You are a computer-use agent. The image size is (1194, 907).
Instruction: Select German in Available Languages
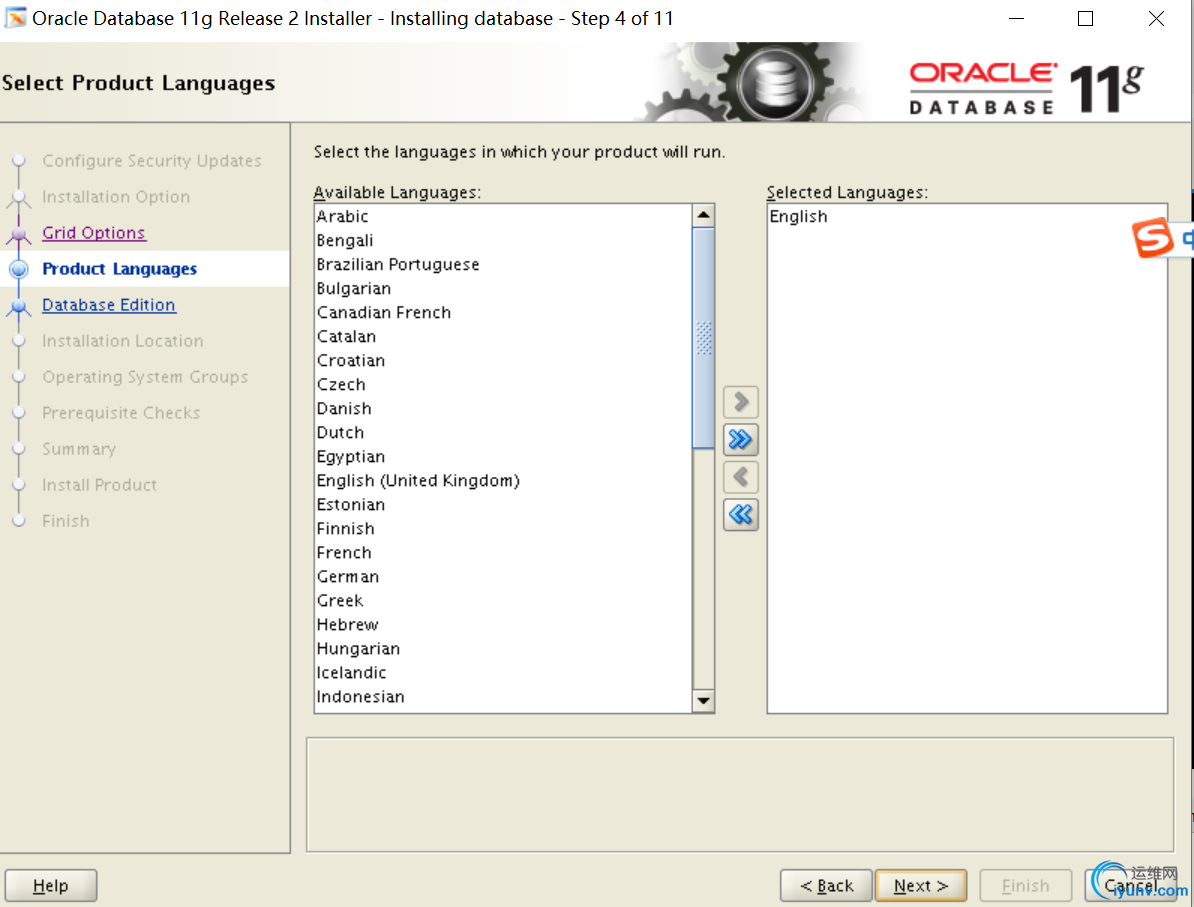click(x=503, y=576)
